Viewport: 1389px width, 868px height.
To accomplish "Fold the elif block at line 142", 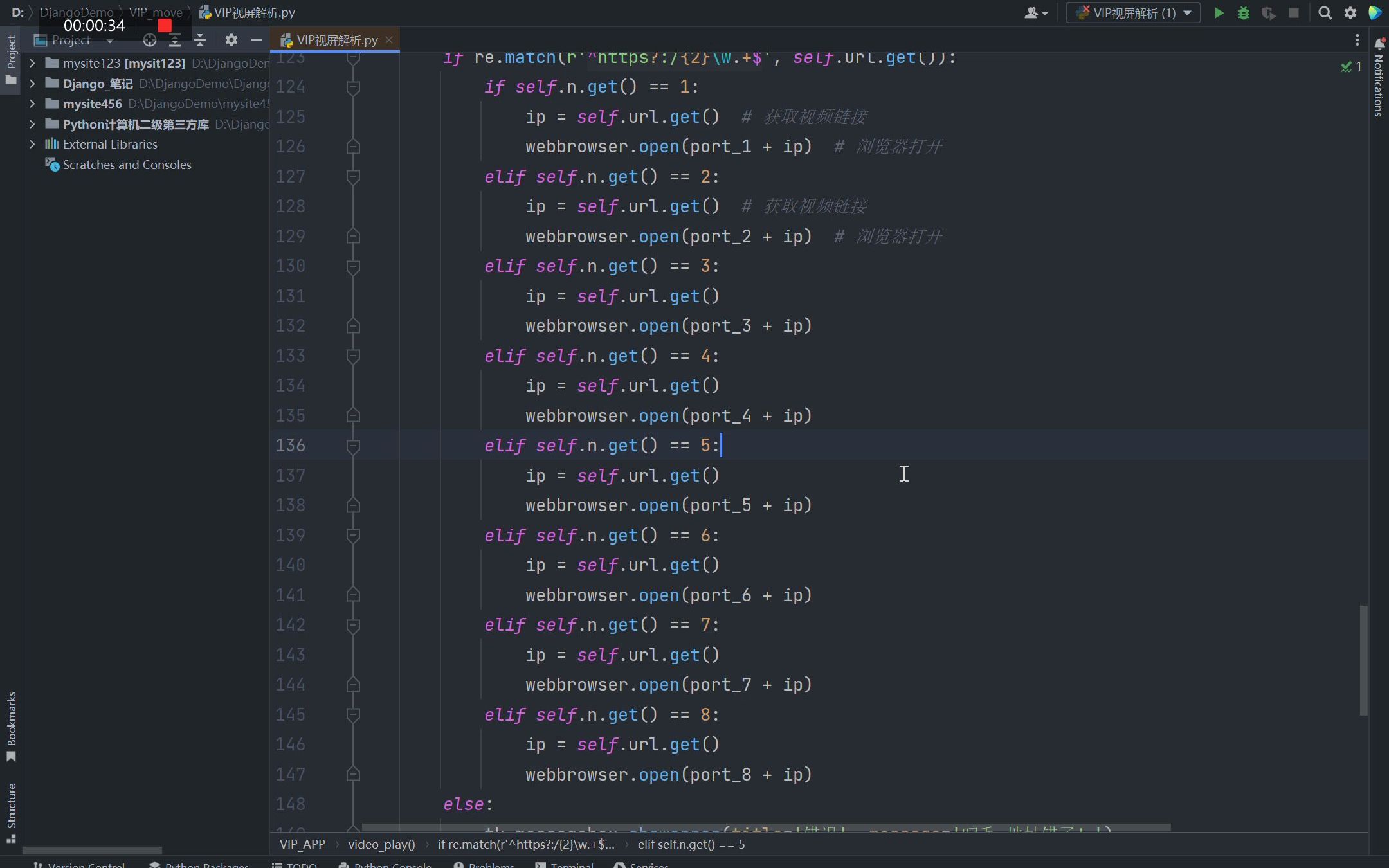I will point(353,625).
